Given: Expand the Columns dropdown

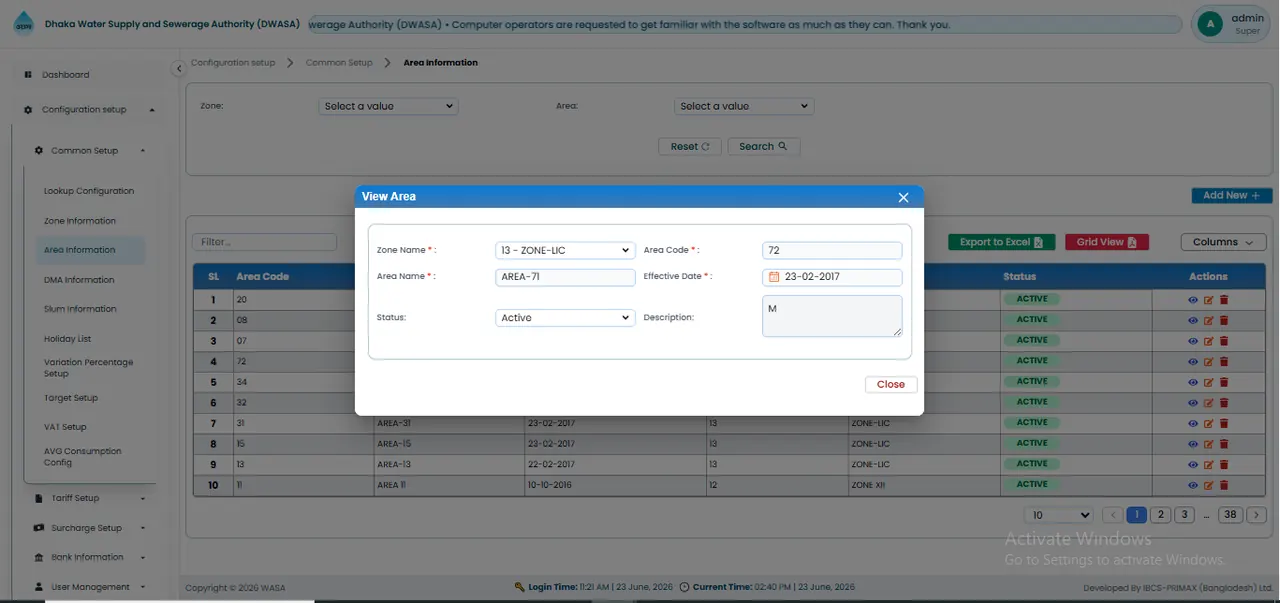Looking at the screenshot, I should click(x=1223, y=242).
